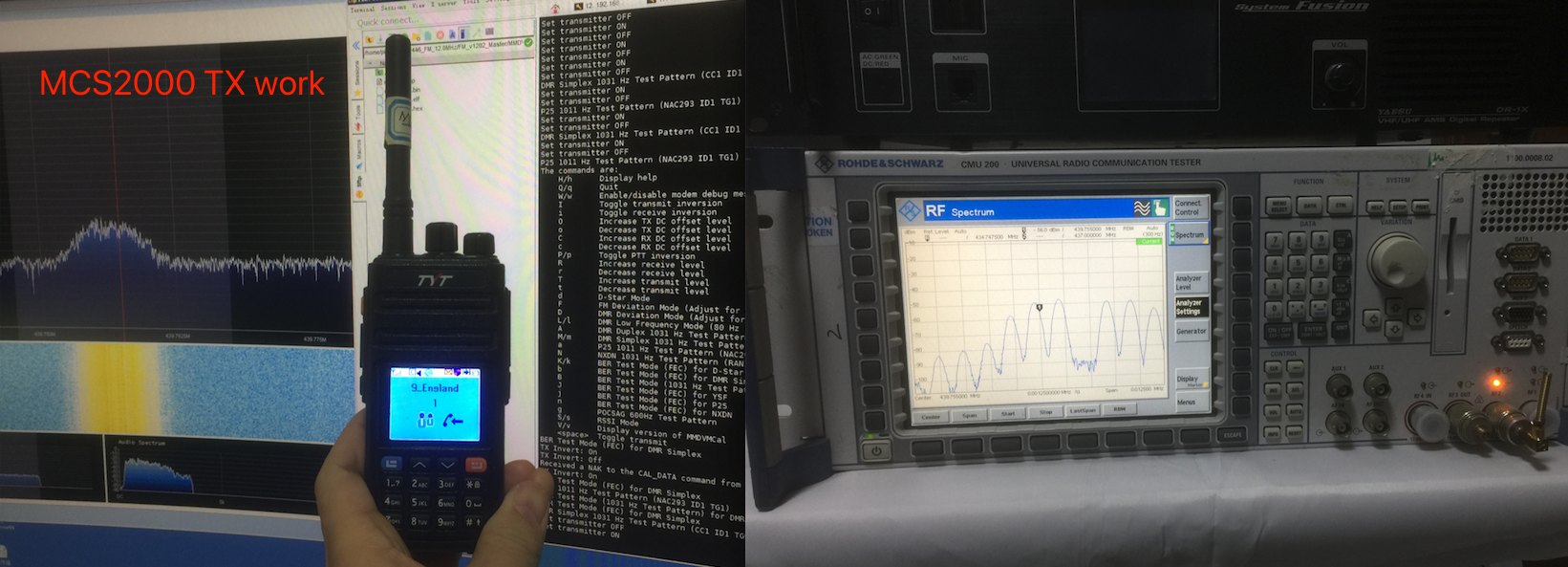Viewport: 1568px width, 567px height.
Task: Open the Tools sidebar tab
Action: (x=358, y=113)
